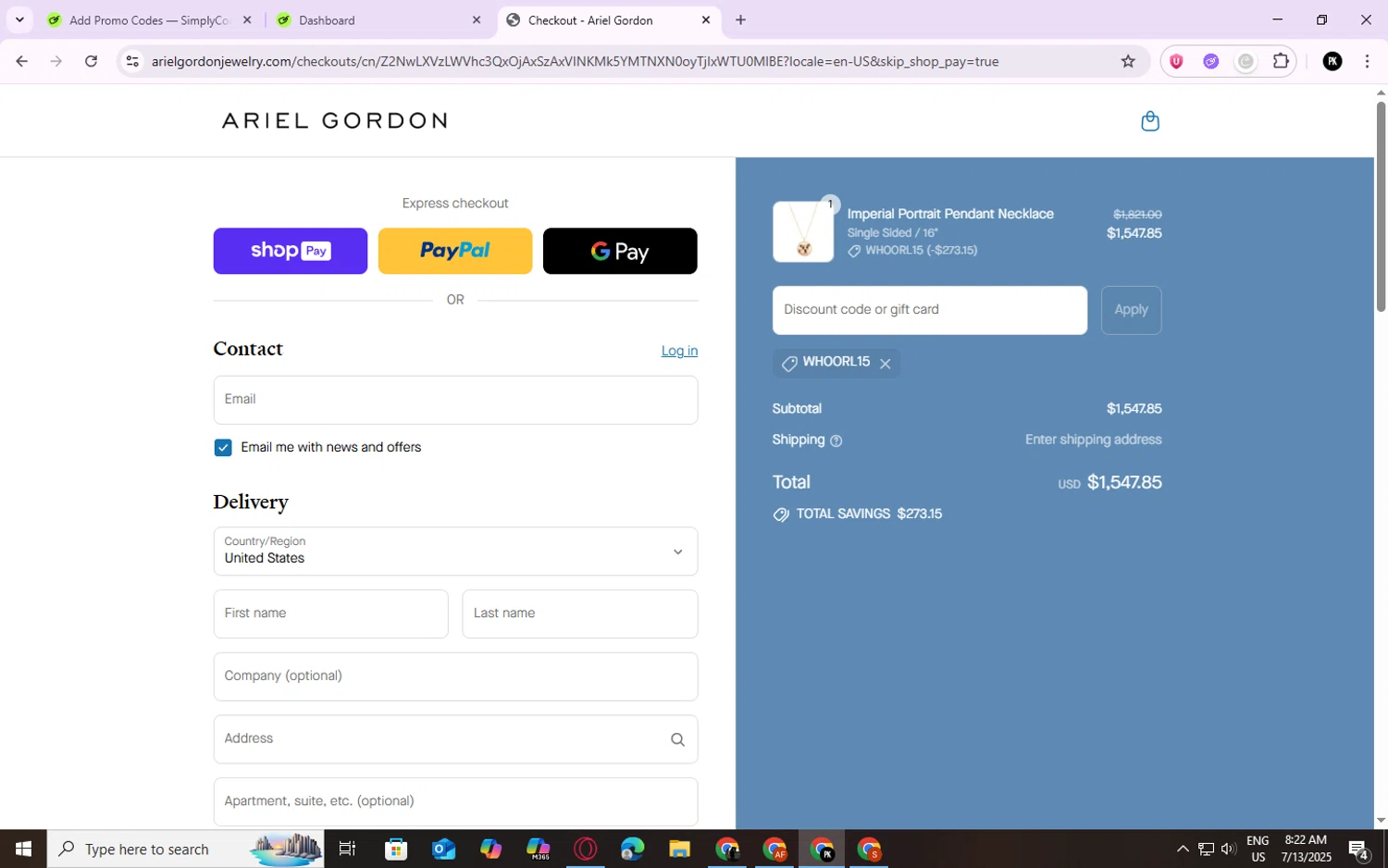Open Task View on the taskbar
Image resolution: width=1388 pixels, height=868 pixels.
pyautogui.click(x=348, y=849)
